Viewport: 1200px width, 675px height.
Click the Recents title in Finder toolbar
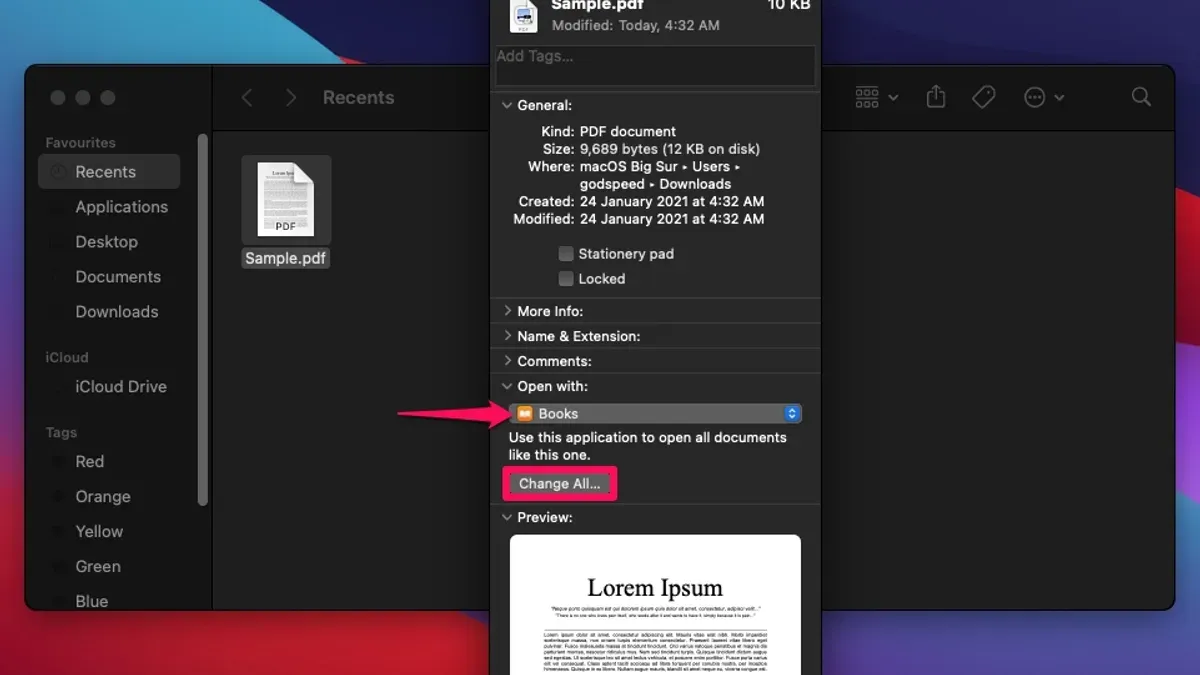[358, 97]
